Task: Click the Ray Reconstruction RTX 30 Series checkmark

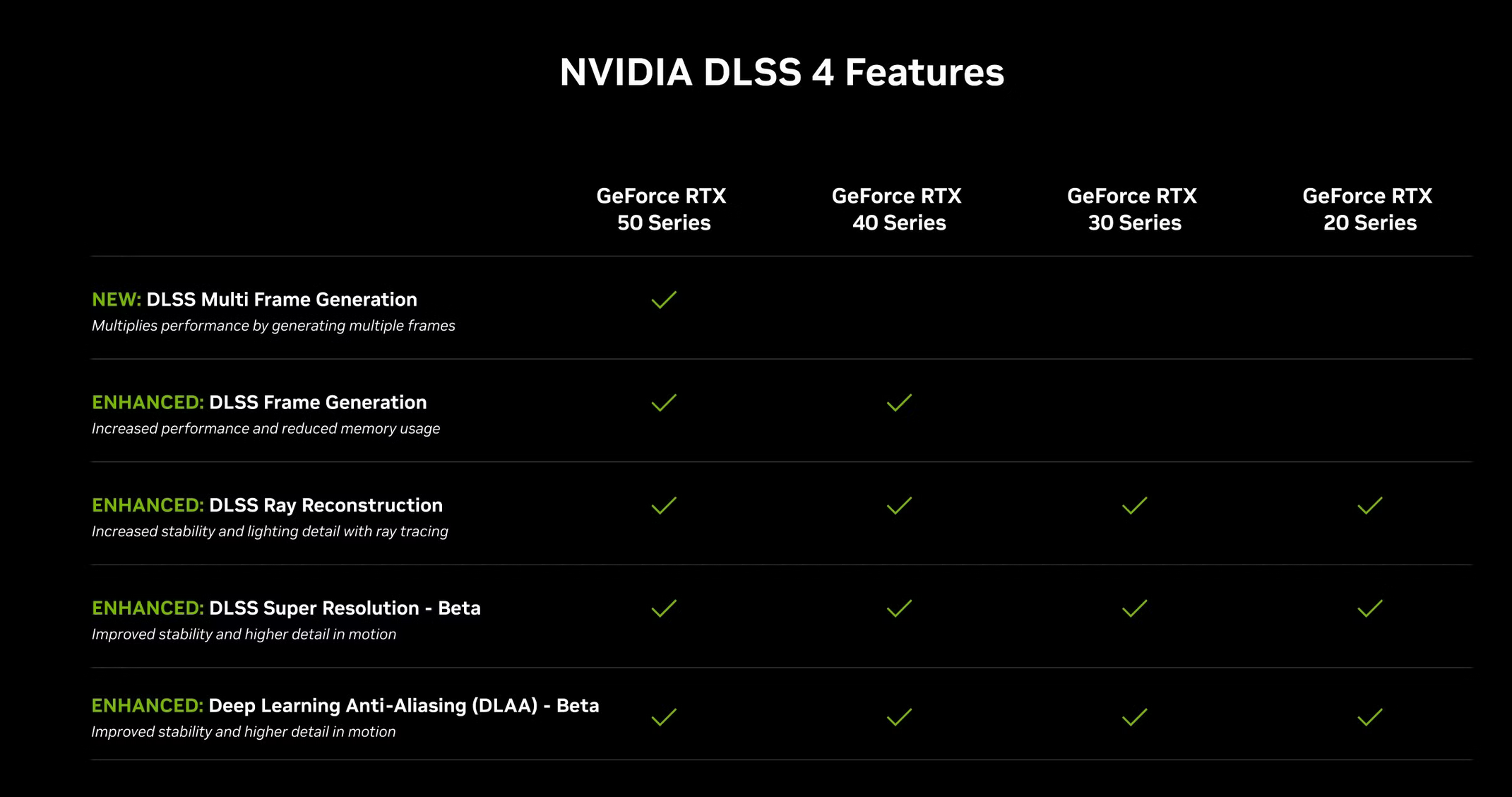Action: (1134, 506)
